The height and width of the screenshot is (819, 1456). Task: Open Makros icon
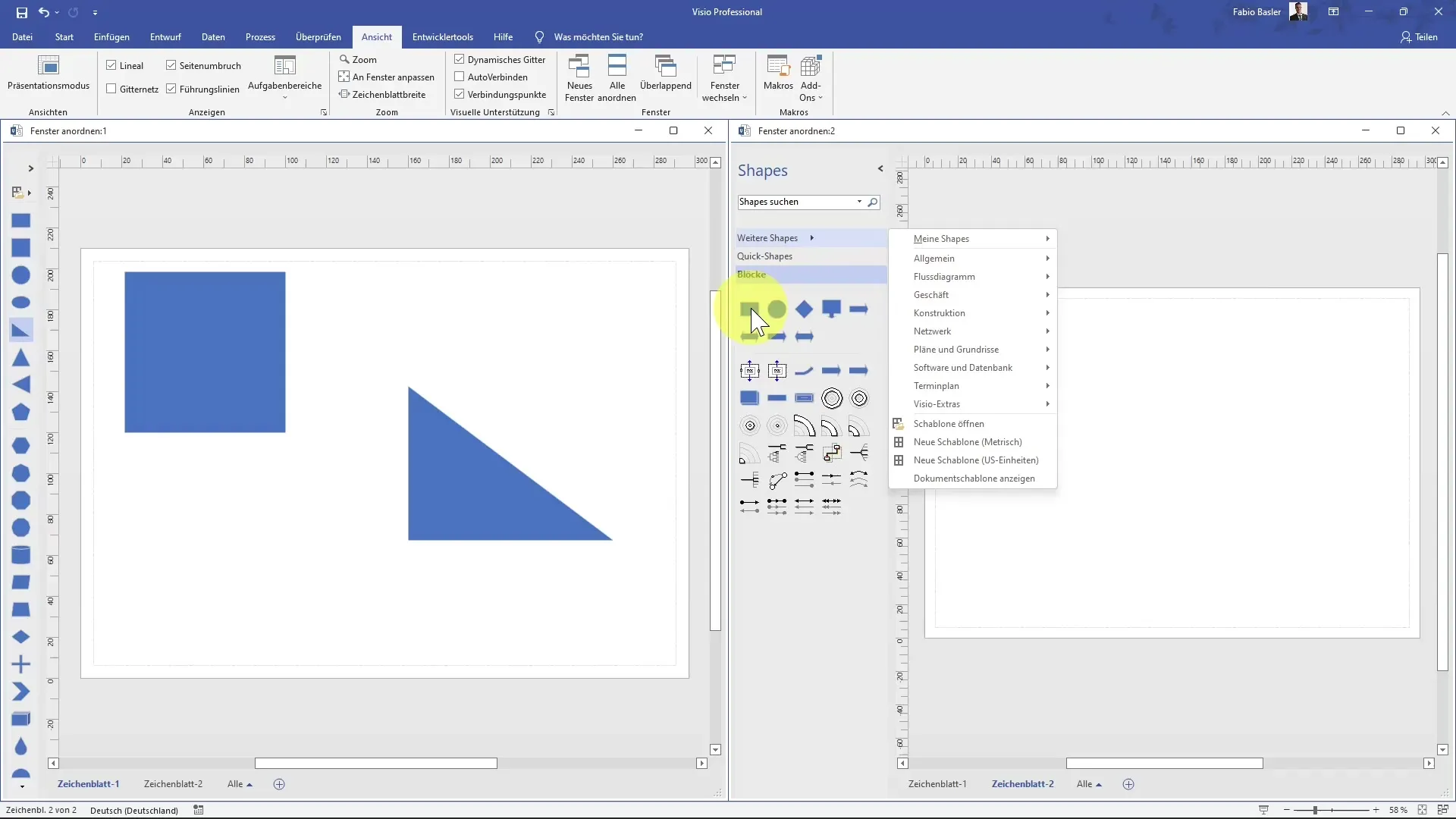(778, 74)
